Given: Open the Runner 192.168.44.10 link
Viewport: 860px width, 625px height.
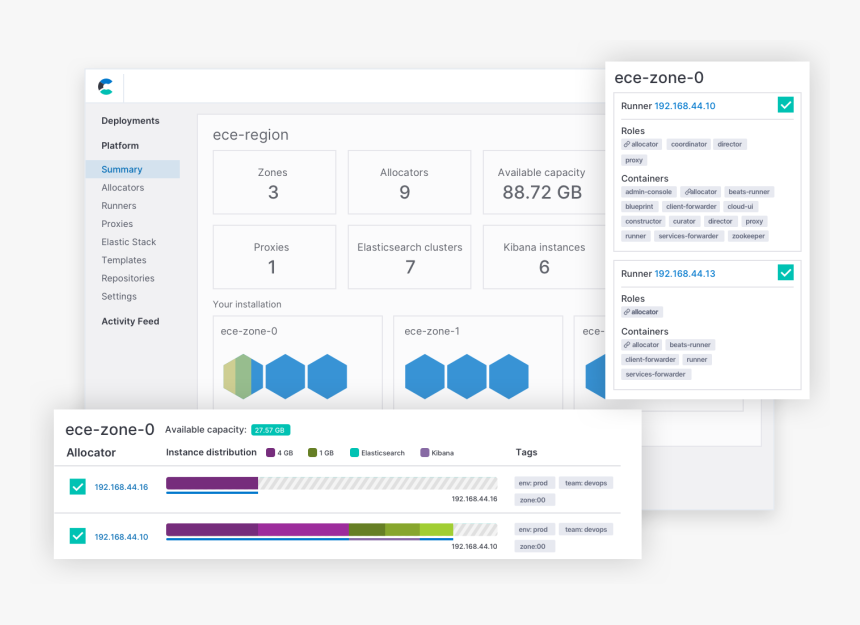Looking at the screenshot, I should pyautogui.click(x=685, y=106).
